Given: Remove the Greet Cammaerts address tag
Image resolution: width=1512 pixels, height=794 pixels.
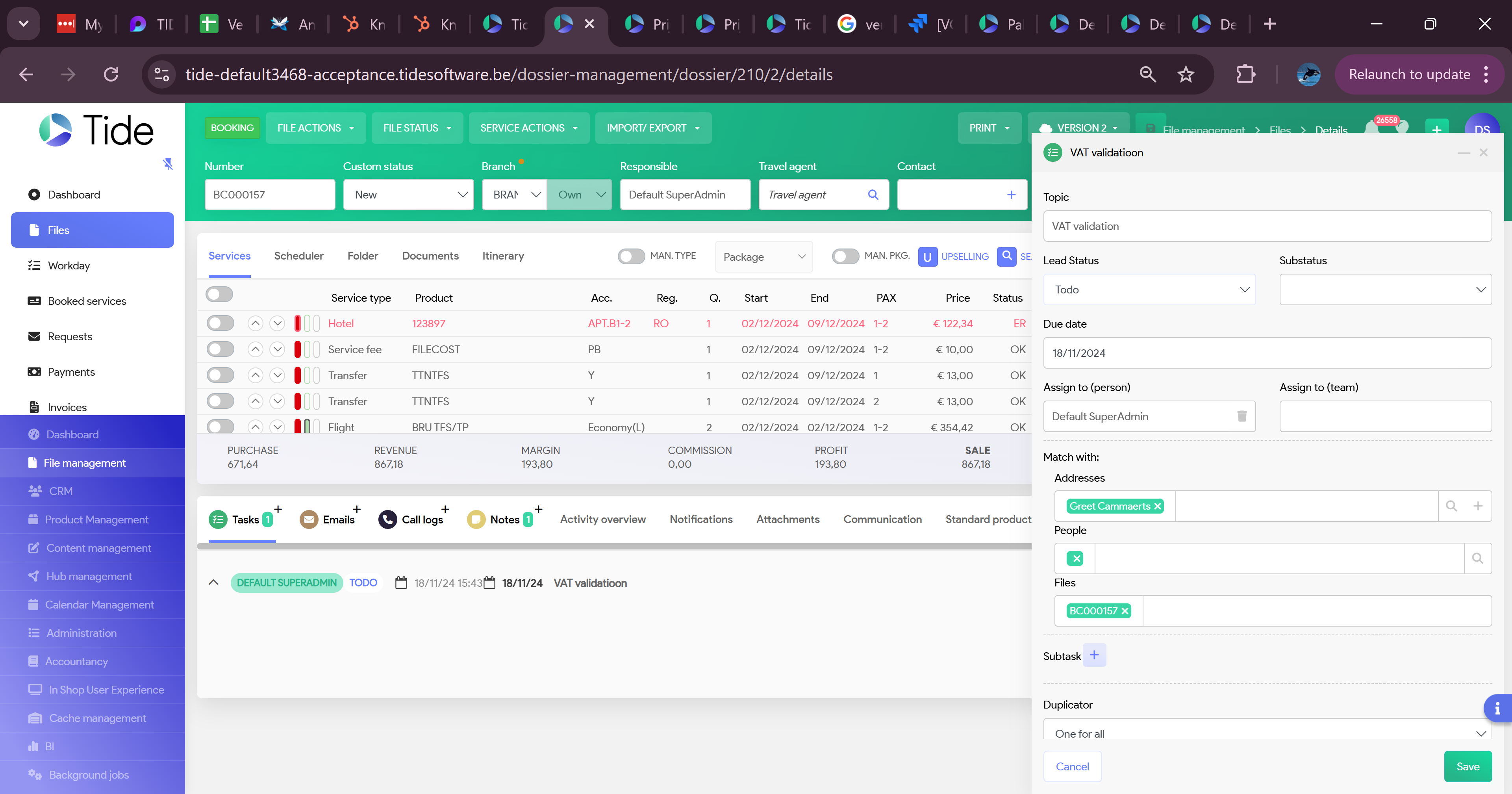Looking at the screenshot, I should tap(1158, 506).
